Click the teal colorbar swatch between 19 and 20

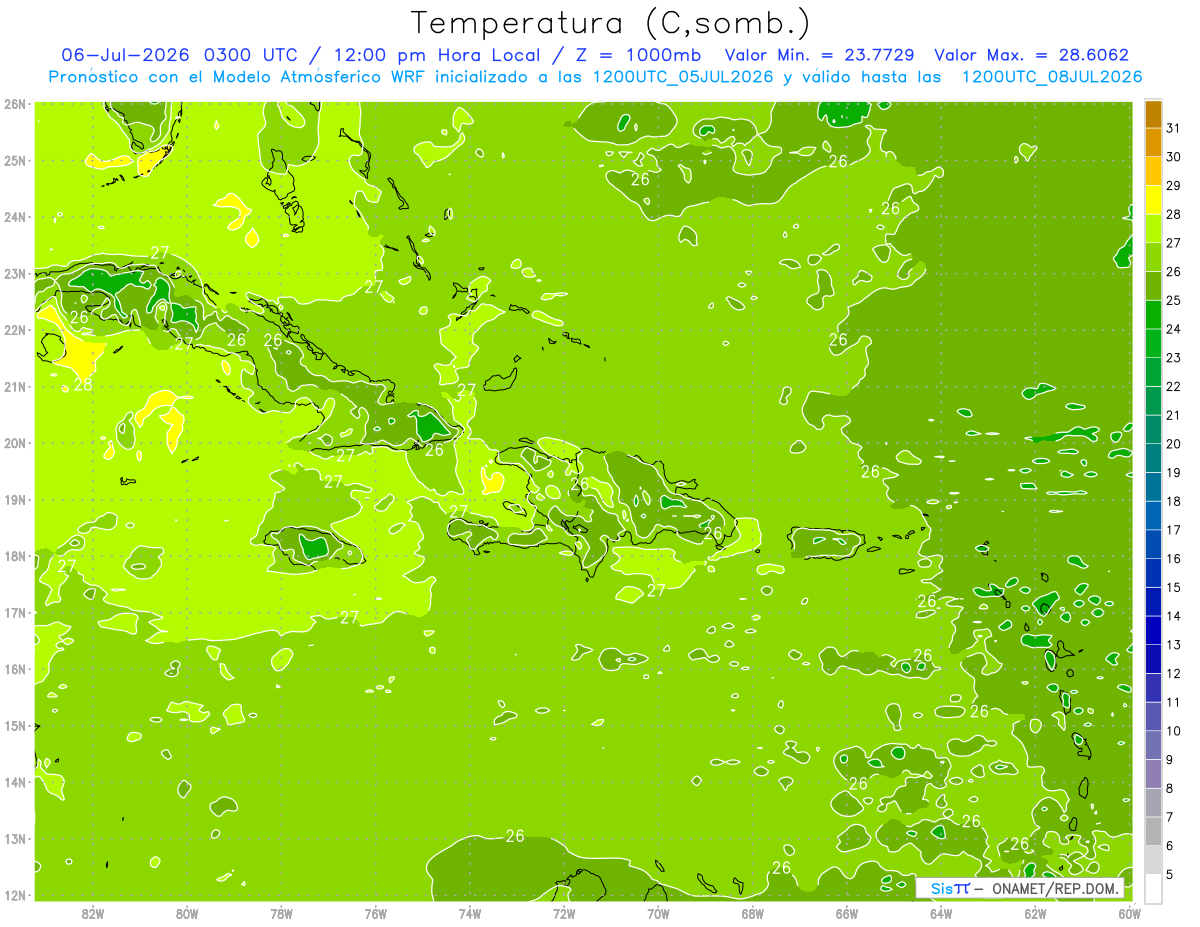[1153, 458]
